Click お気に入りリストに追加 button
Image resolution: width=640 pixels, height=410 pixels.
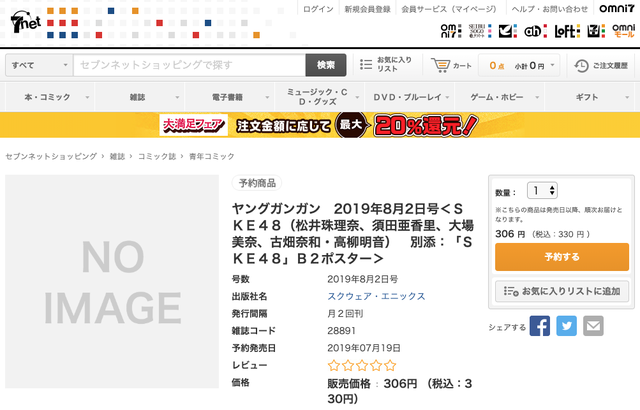[562, 291]
